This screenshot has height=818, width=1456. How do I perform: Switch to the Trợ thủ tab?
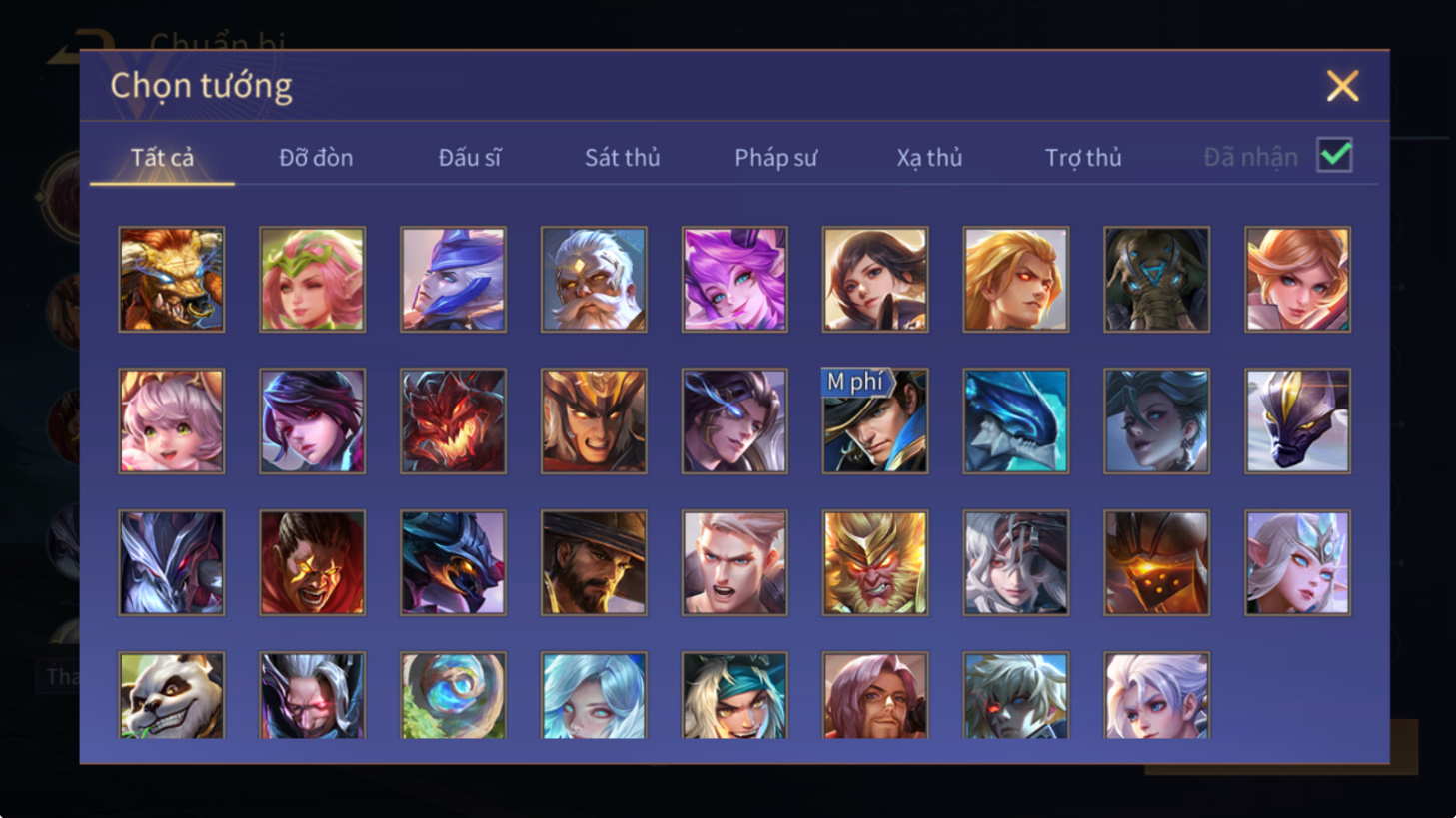coord(1083,157)
